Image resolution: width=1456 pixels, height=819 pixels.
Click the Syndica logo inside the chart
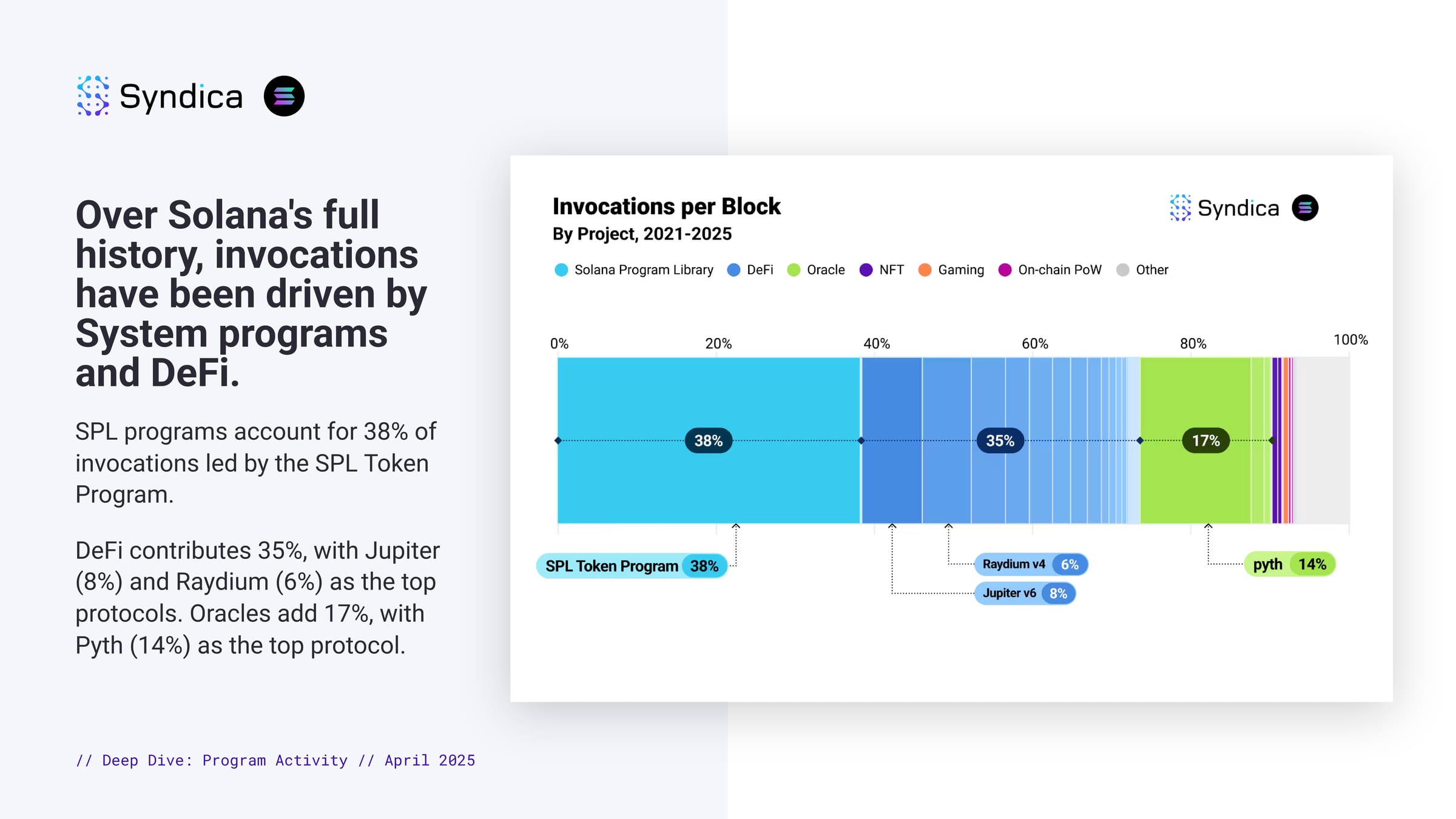[1224, 208]
